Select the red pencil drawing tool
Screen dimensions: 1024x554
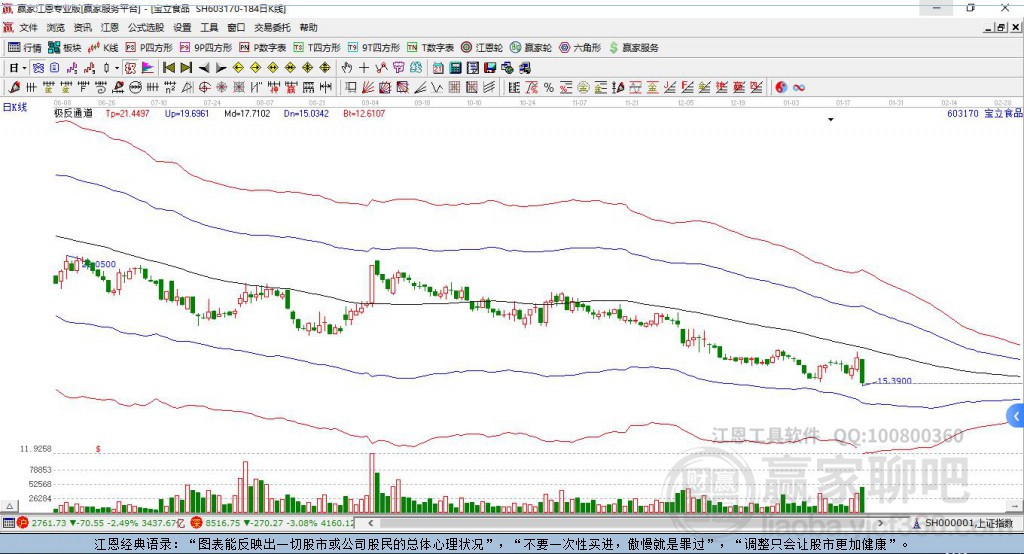[14, 87]
